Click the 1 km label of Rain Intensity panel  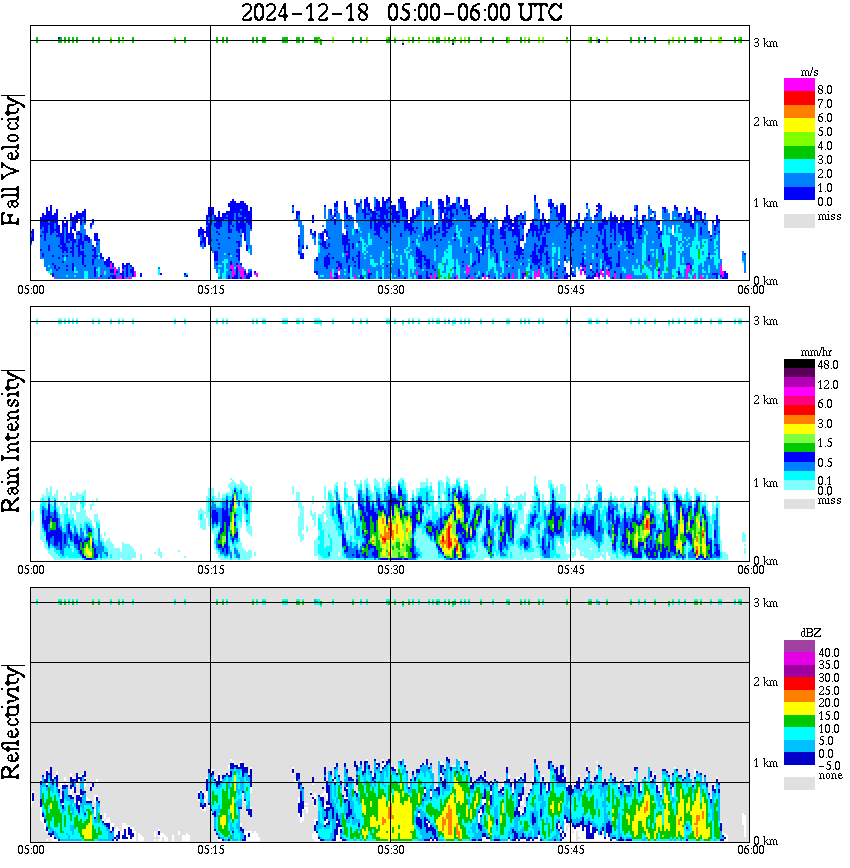click(765, 483)
